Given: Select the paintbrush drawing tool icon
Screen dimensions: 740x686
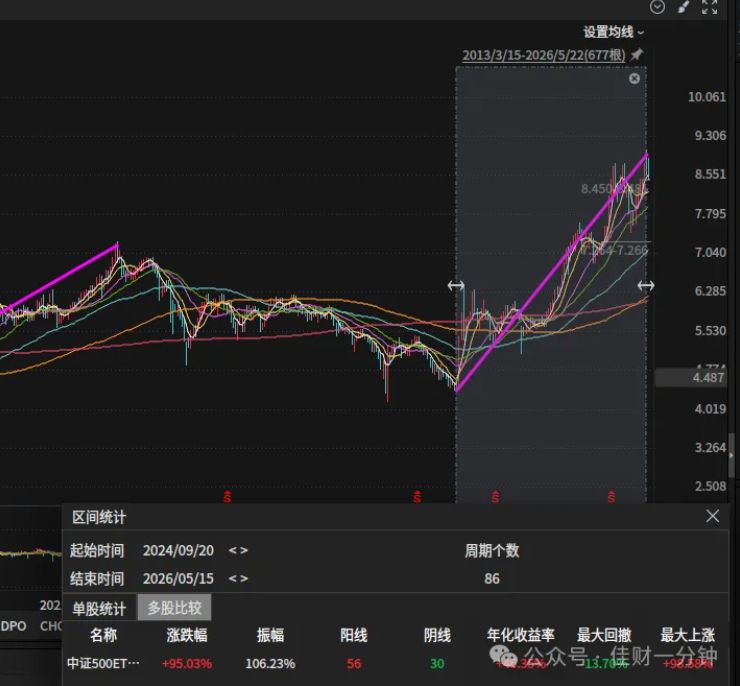Looking at the screenshot, I should tap(683, 7).
